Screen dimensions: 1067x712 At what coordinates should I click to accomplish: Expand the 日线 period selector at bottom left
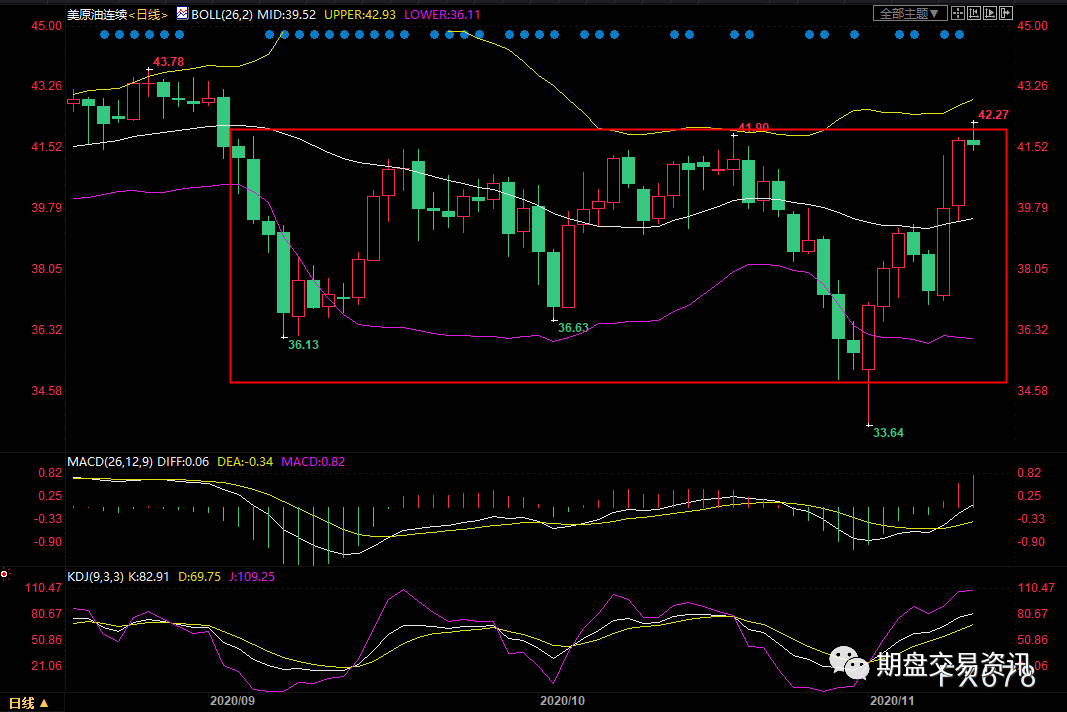[x=23, y=702]
